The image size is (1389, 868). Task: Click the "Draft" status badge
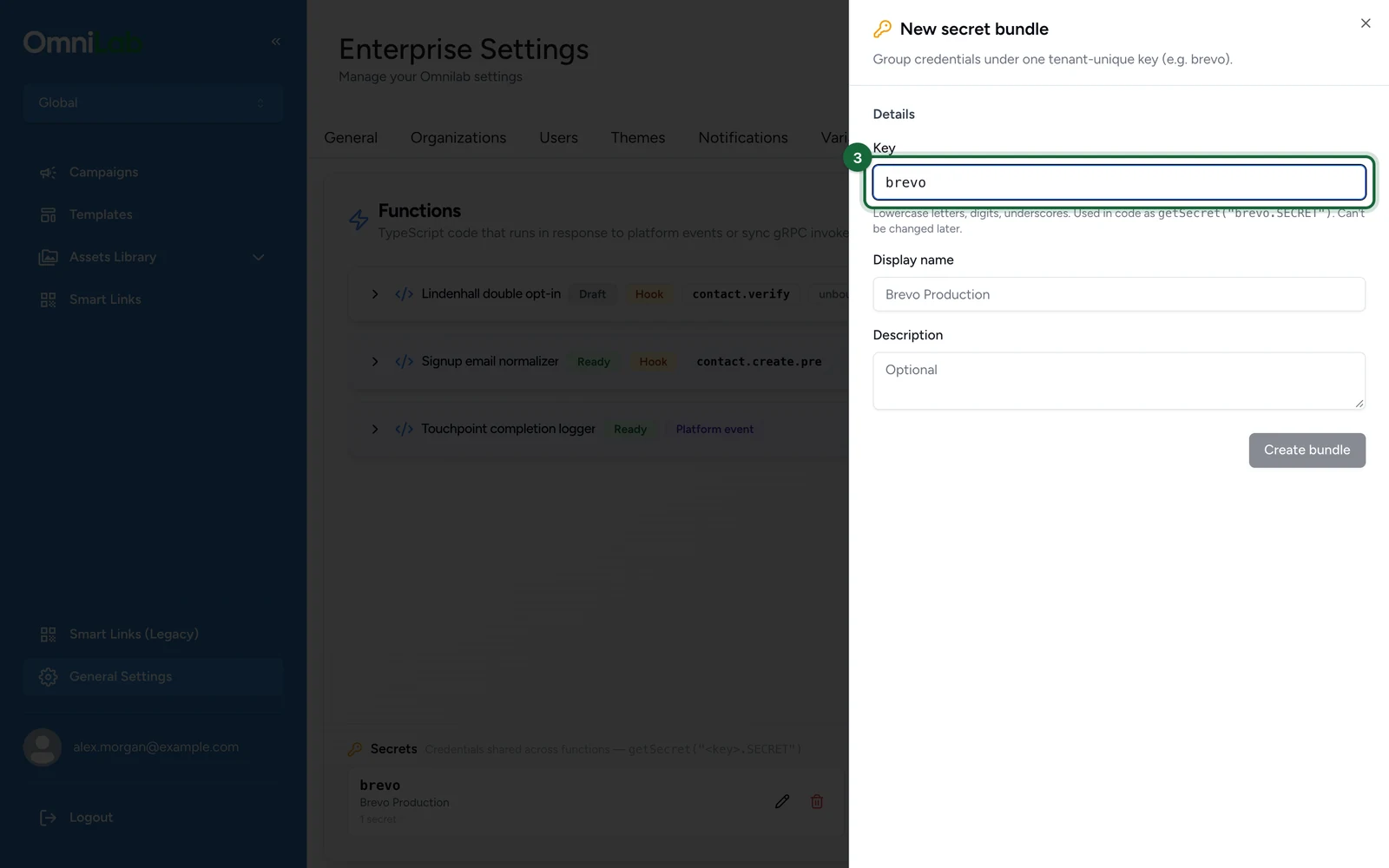(593, 294)
